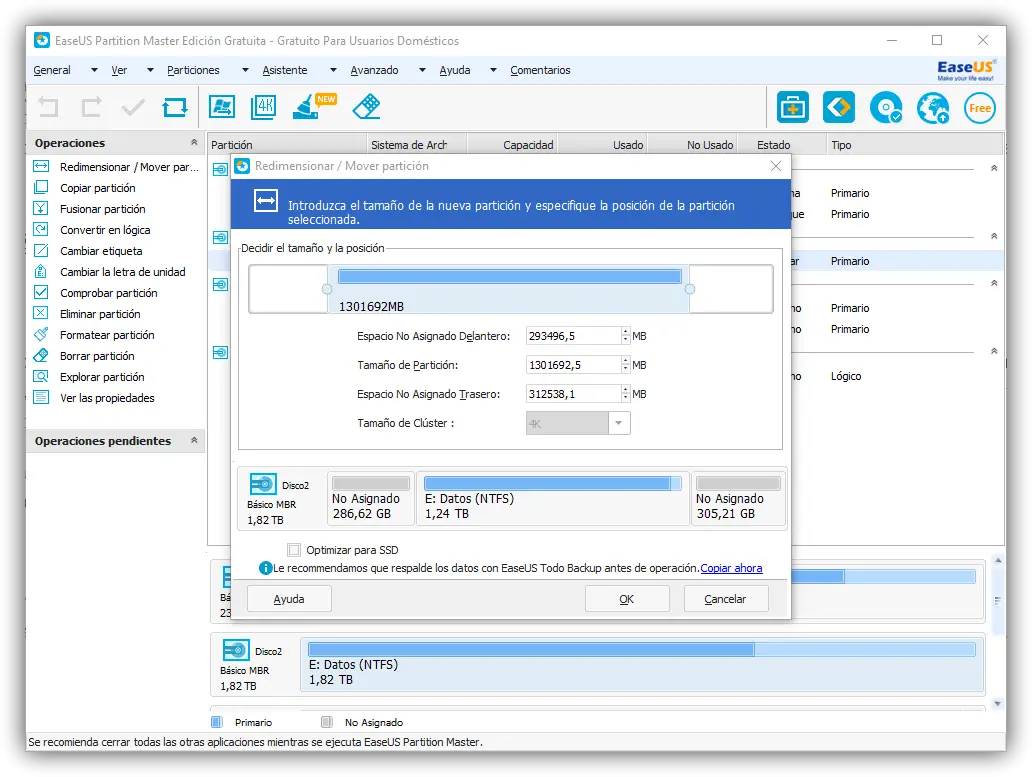
Task: Enable the Optimizar para SSD checkbox
Action: coord(294,550)
